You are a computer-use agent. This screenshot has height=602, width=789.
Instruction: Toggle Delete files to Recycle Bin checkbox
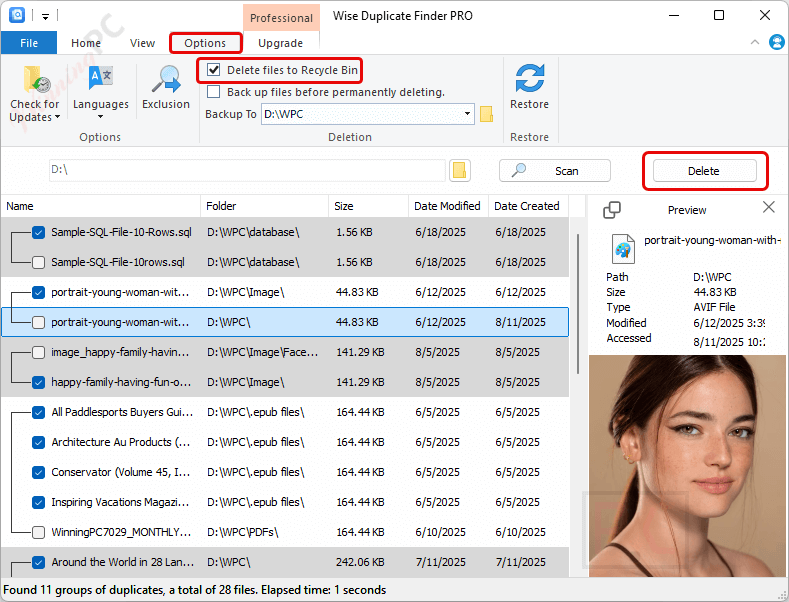214,69
